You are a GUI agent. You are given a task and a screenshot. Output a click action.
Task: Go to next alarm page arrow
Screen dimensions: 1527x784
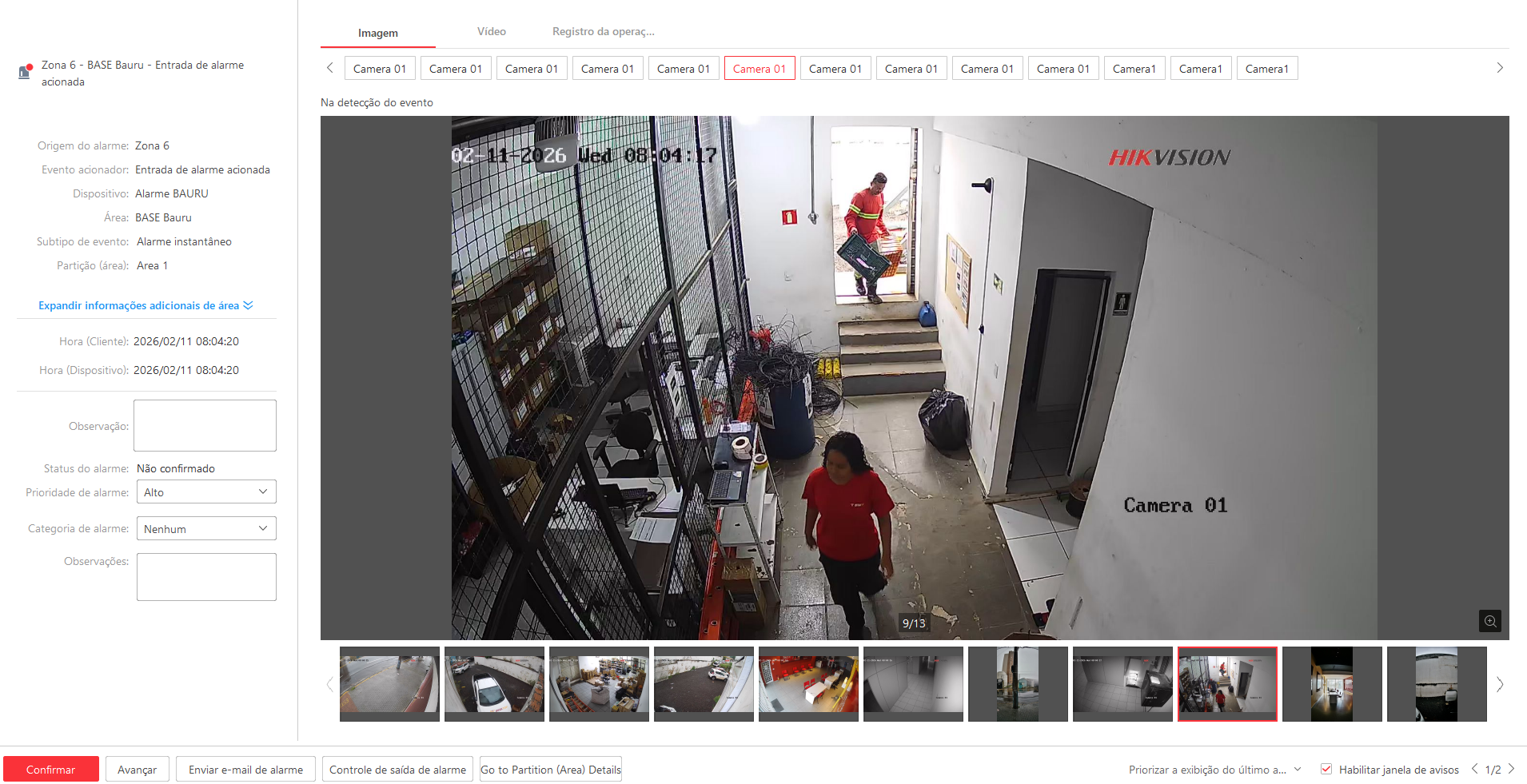pos(1511,769)
